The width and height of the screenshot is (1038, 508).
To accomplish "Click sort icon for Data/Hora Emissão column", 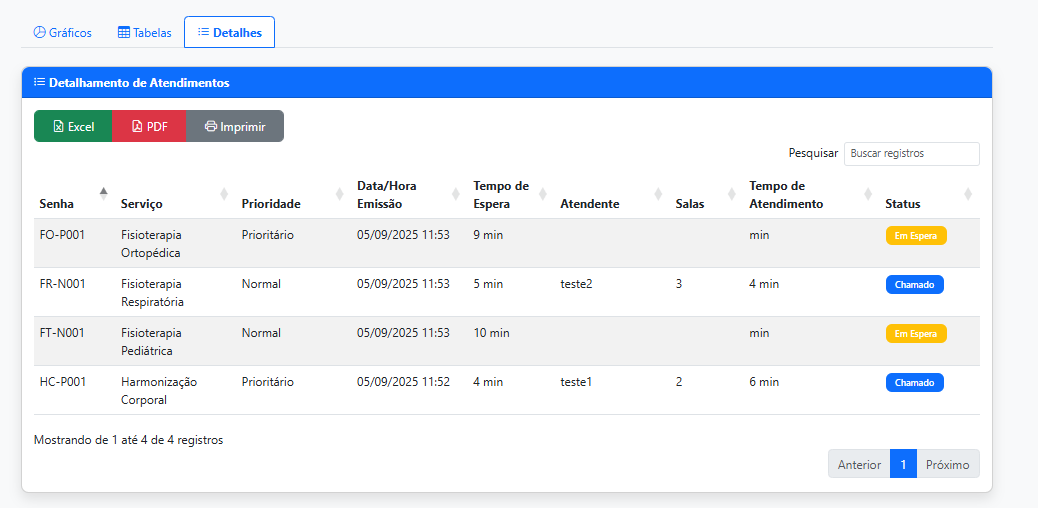I will (x=456, y=193).
